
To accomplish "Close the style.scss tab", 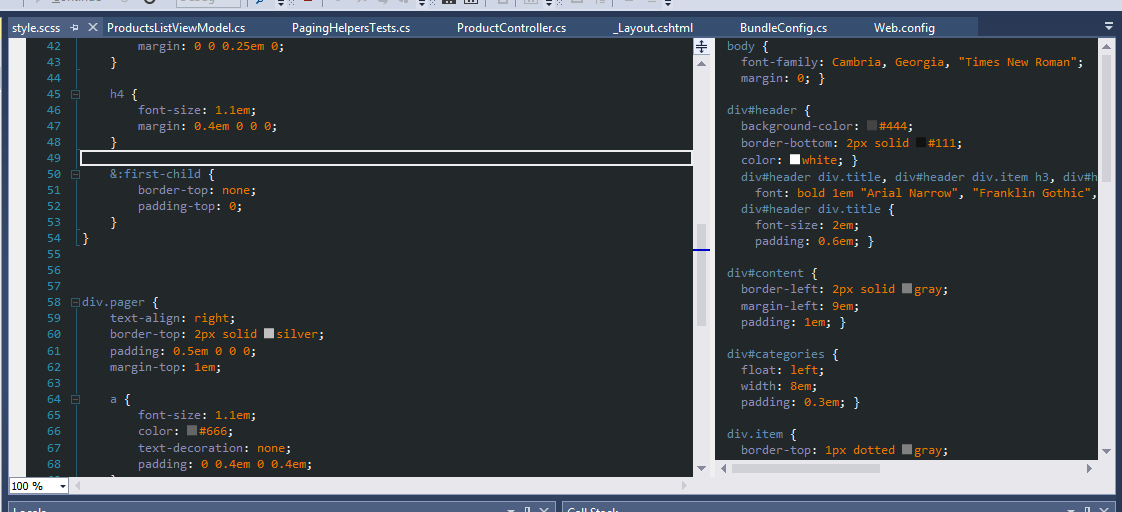I will 92,28.
